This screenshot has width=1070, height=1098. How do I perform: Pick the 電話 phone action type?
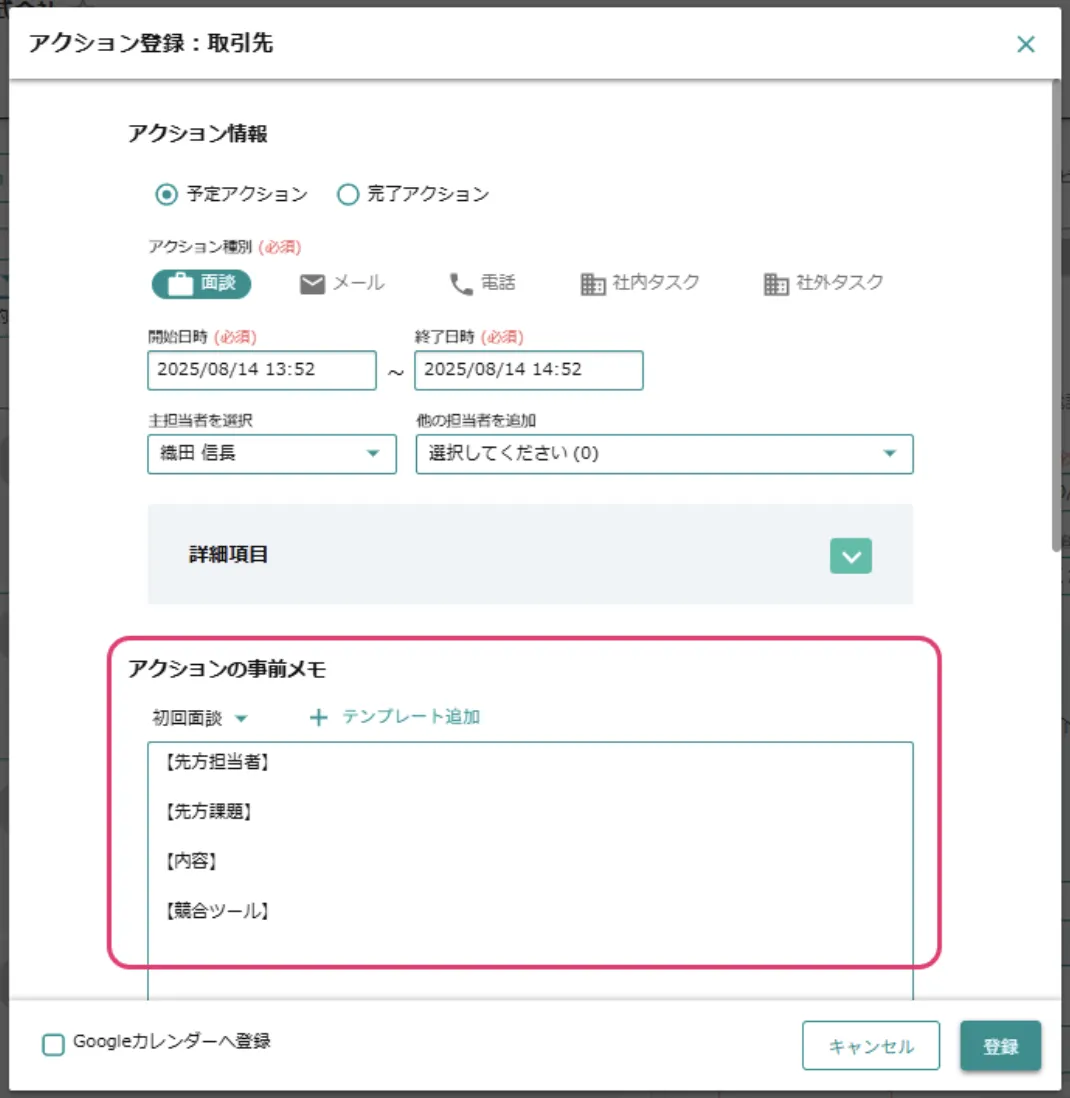(x=461, y=284)
